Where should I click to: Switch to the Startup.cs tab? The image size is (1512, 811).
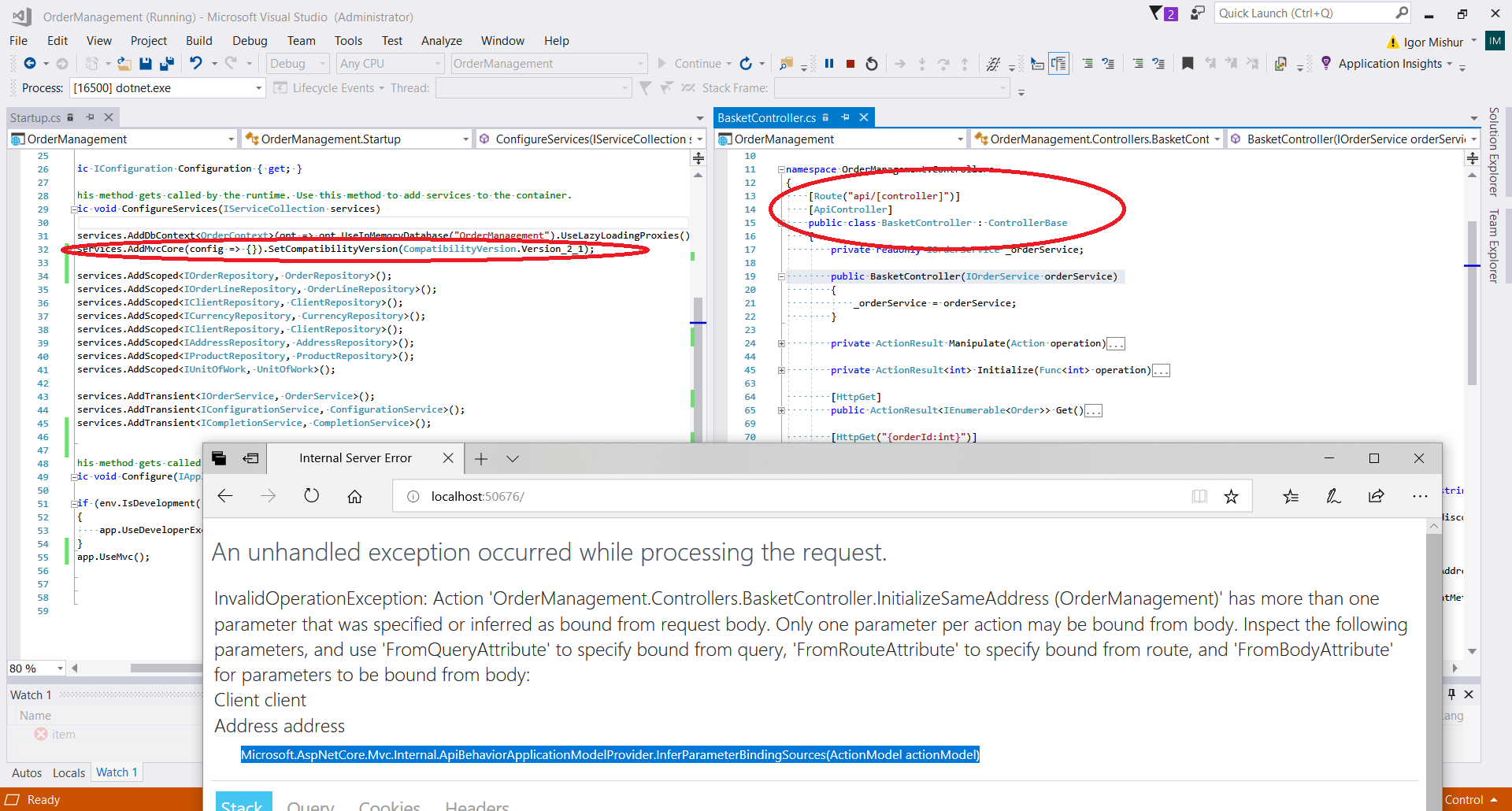pos(35,117)
